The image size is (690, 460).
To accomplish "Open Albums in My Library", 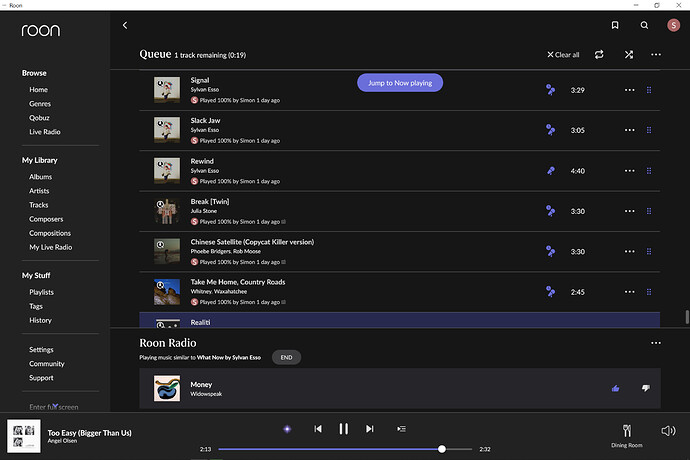I will [x=40, y=177].
